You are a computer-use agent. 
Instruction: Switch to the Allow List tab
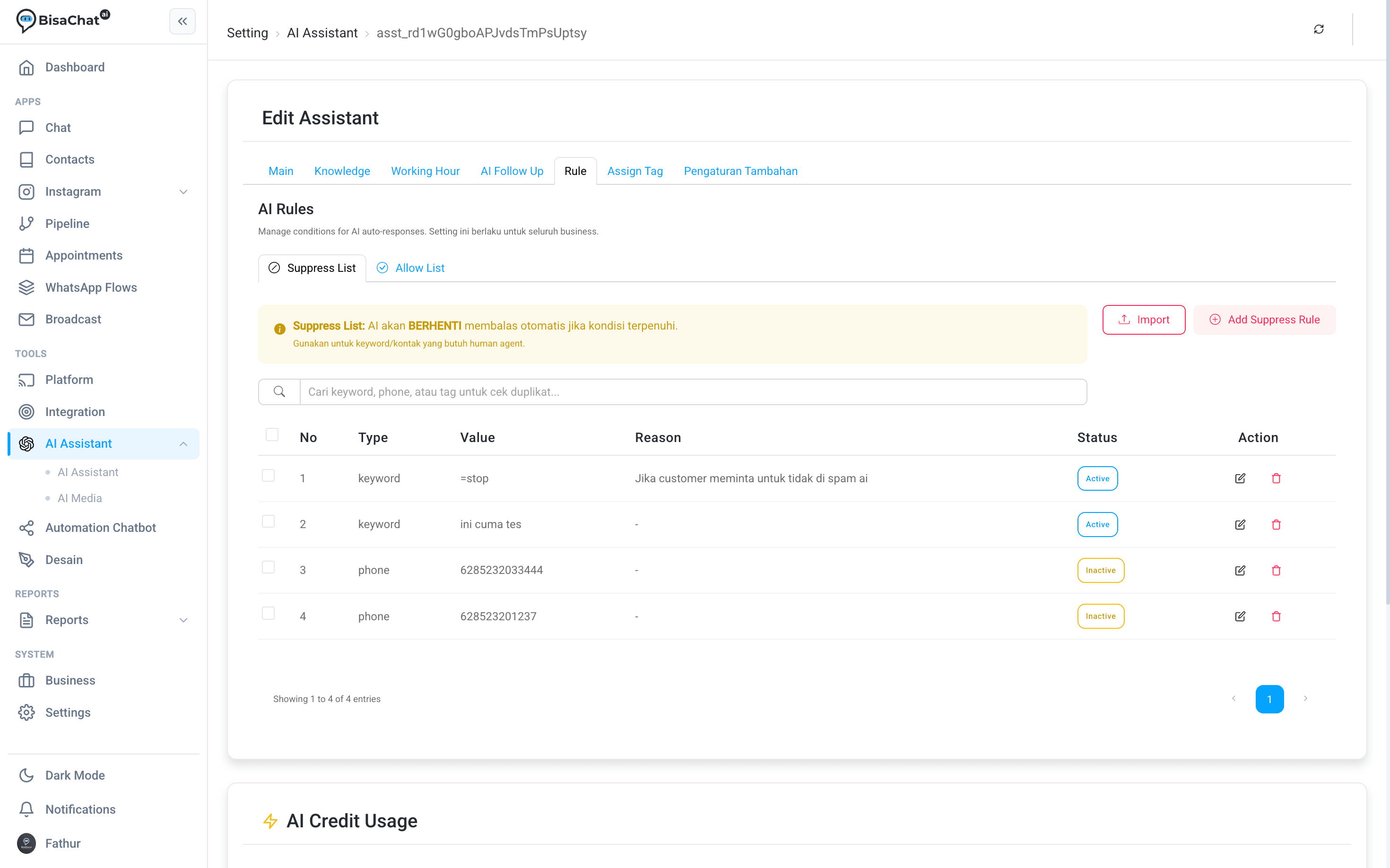tap(410, 268)
